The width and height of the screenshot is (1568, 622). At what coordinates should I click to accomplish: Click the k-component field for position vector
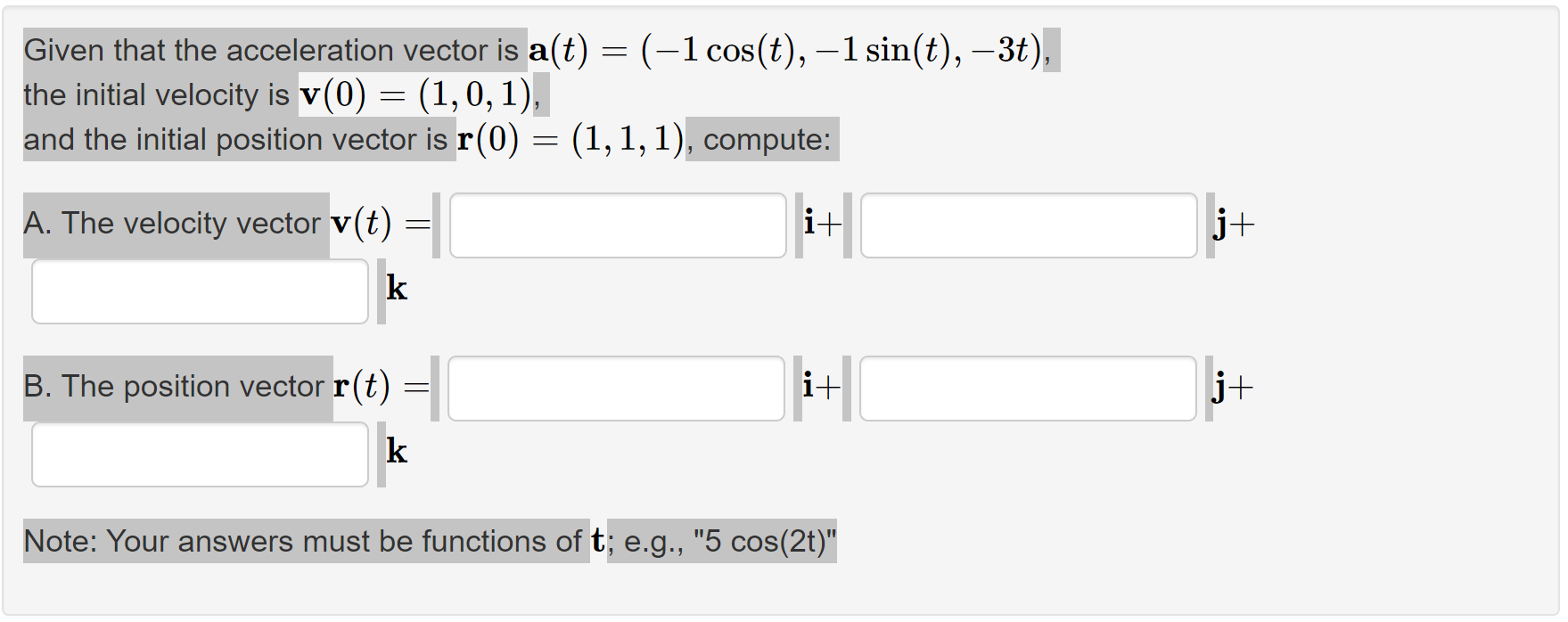click(200, 454)
